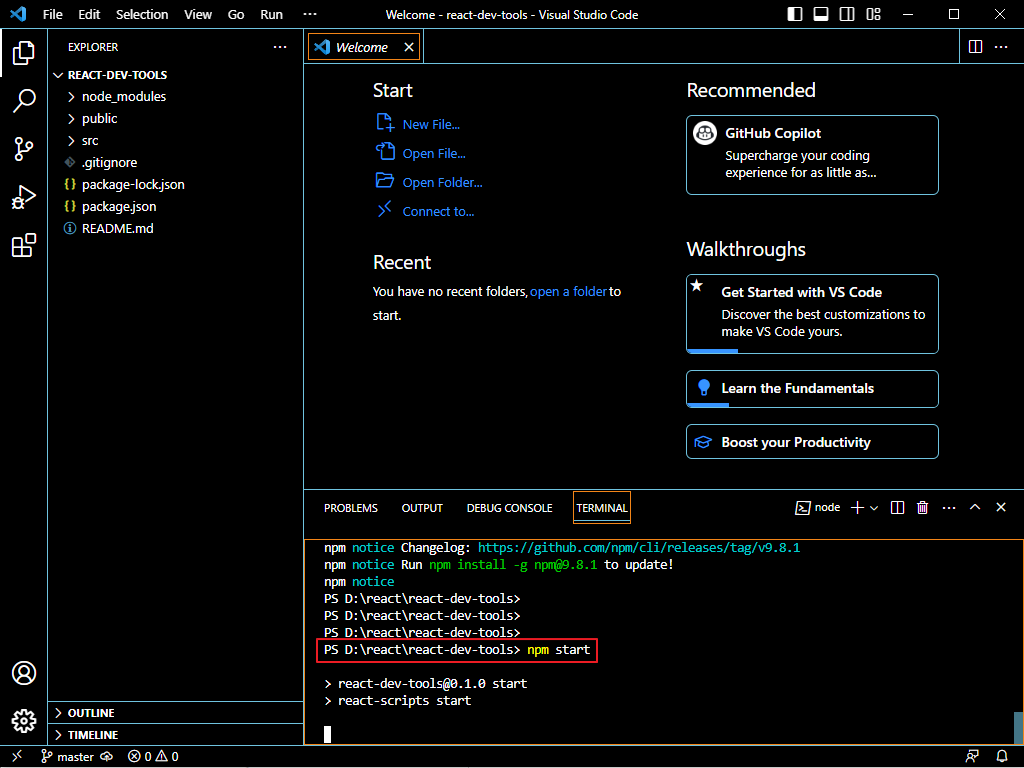
Task: Open Source Control view in activity bar
Action: coord(24,150)
